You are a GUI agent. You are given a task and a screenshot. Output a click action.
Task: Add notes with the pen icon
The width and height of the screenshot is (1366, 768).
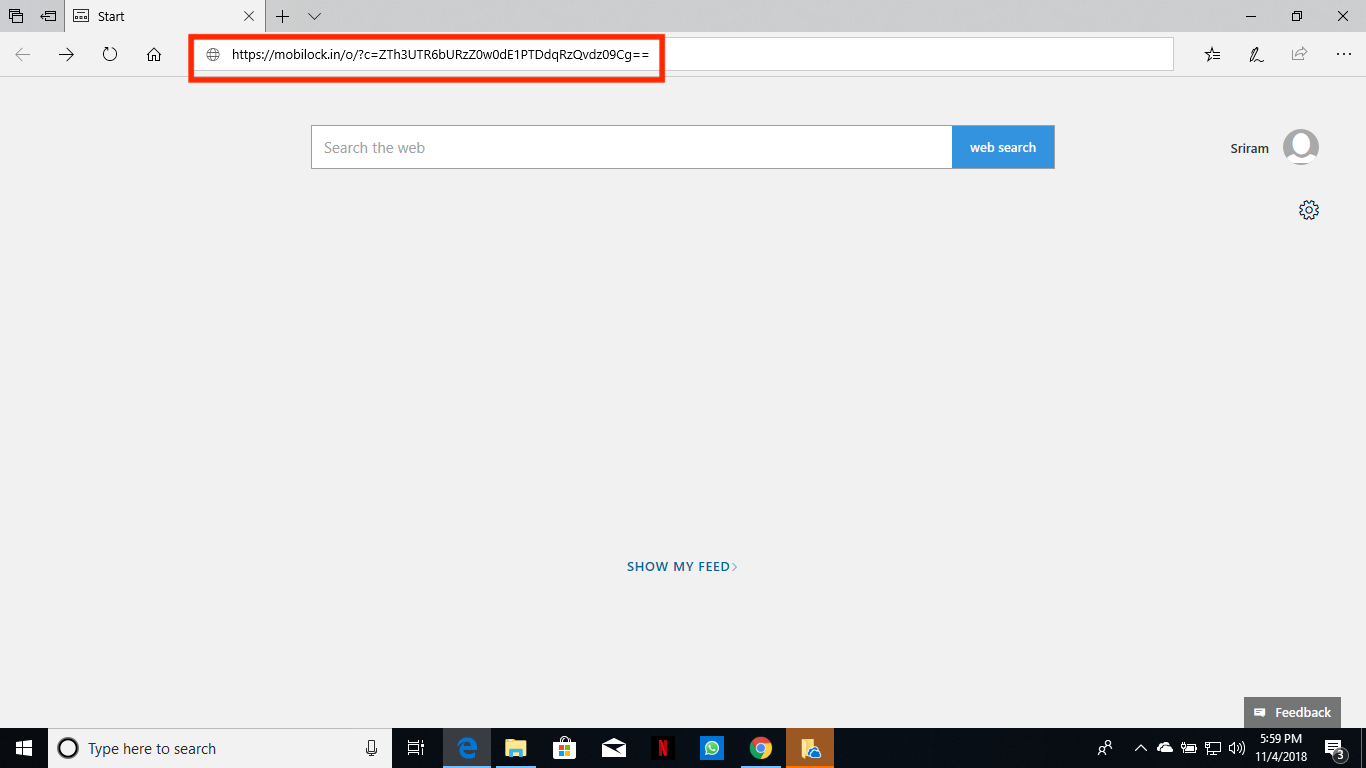point(1256,54)
